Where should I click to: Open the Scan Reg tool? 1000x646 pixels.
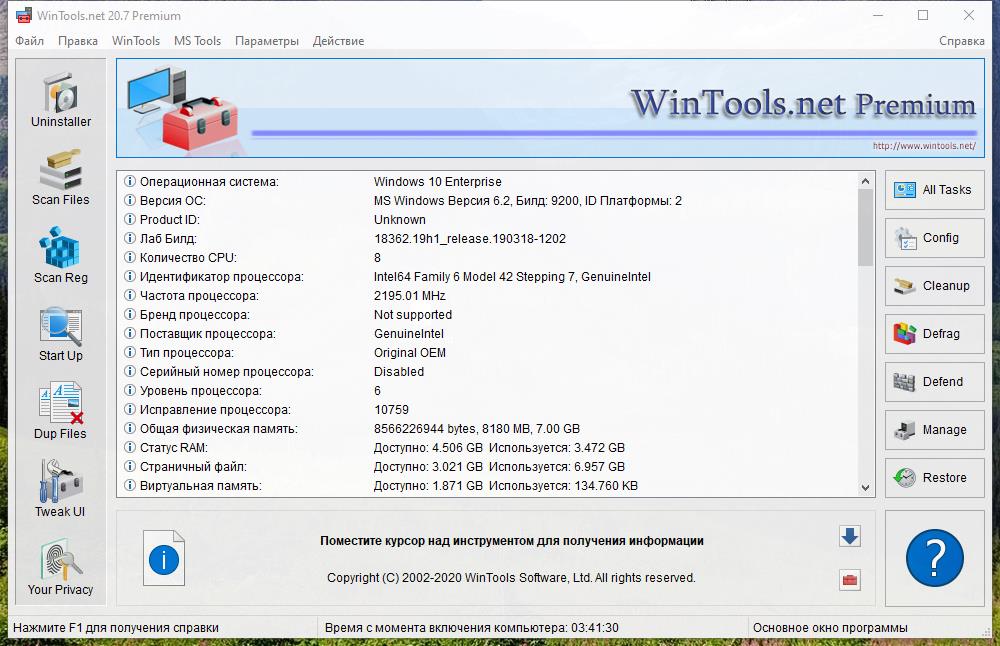(61, 256)
